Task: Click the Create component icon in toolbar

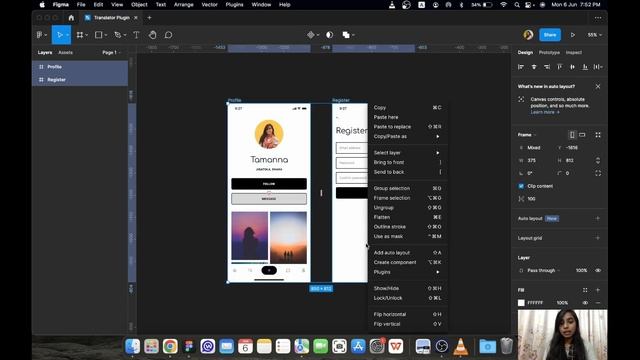Action: point(311,35)
